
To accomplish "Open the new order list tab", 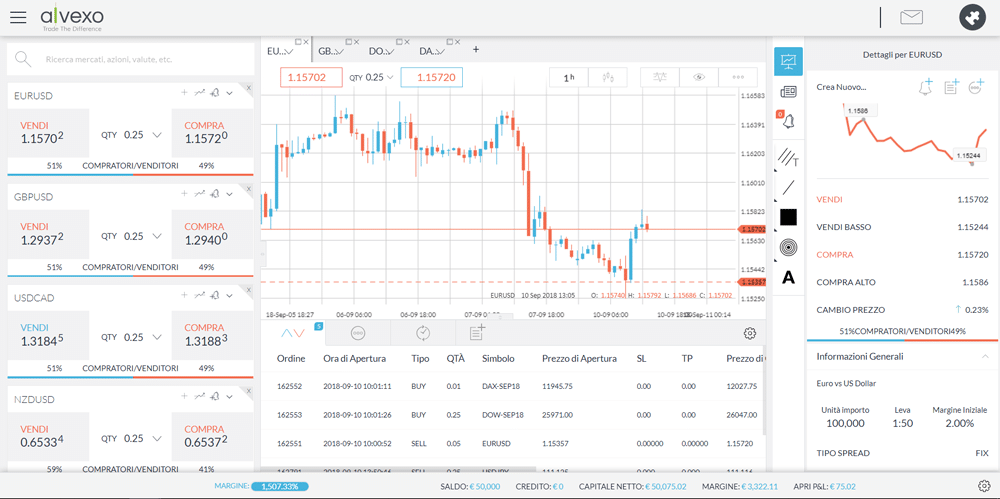I will click(477, 332).
